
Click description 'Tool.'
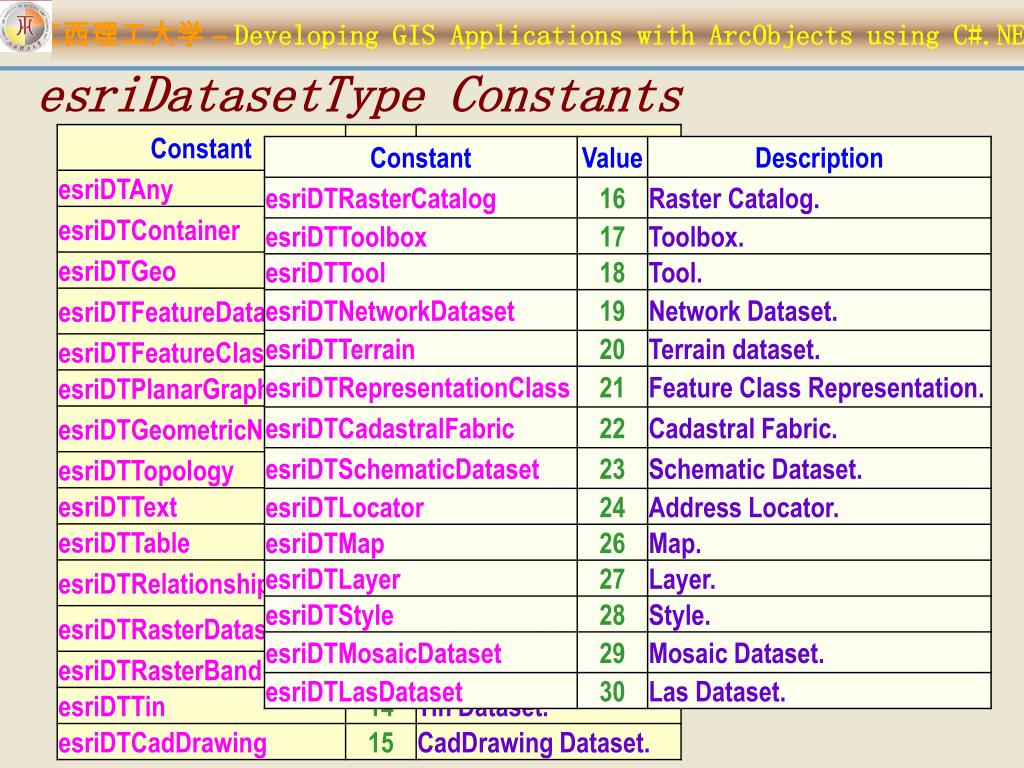pos(676,273)
